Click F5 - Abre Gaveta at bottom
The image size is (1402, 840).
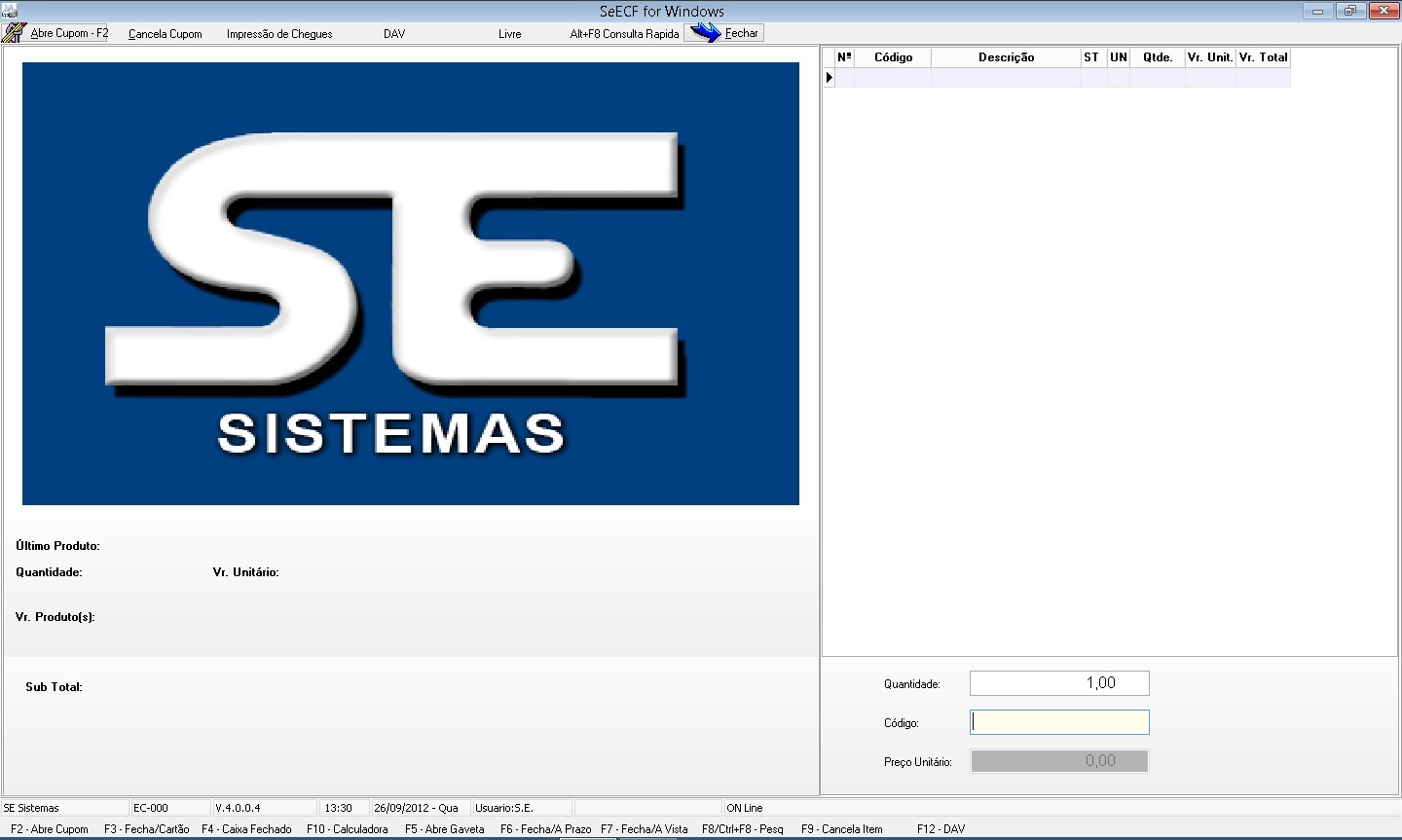[x=444, y=829]
